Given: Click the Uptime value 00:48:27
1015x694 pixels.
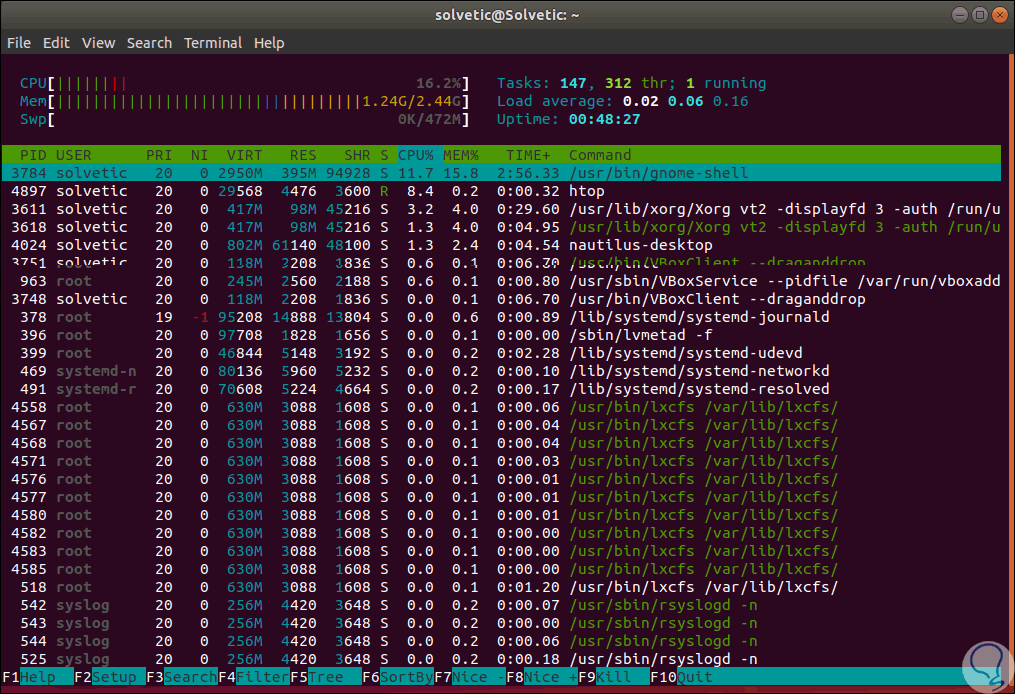Looking at the screenshot, I should point(604,120).
